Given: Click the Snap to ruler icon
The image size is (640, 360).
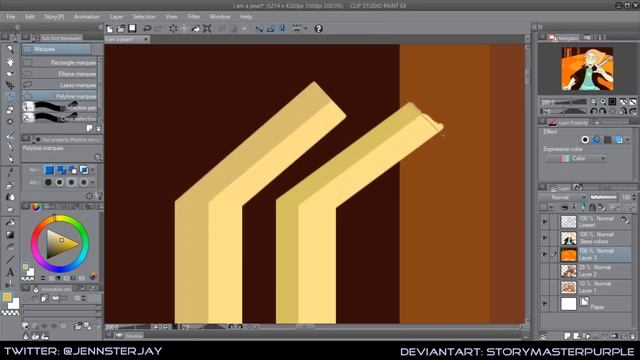Looking at the screenshot, I should pos(259,29).
